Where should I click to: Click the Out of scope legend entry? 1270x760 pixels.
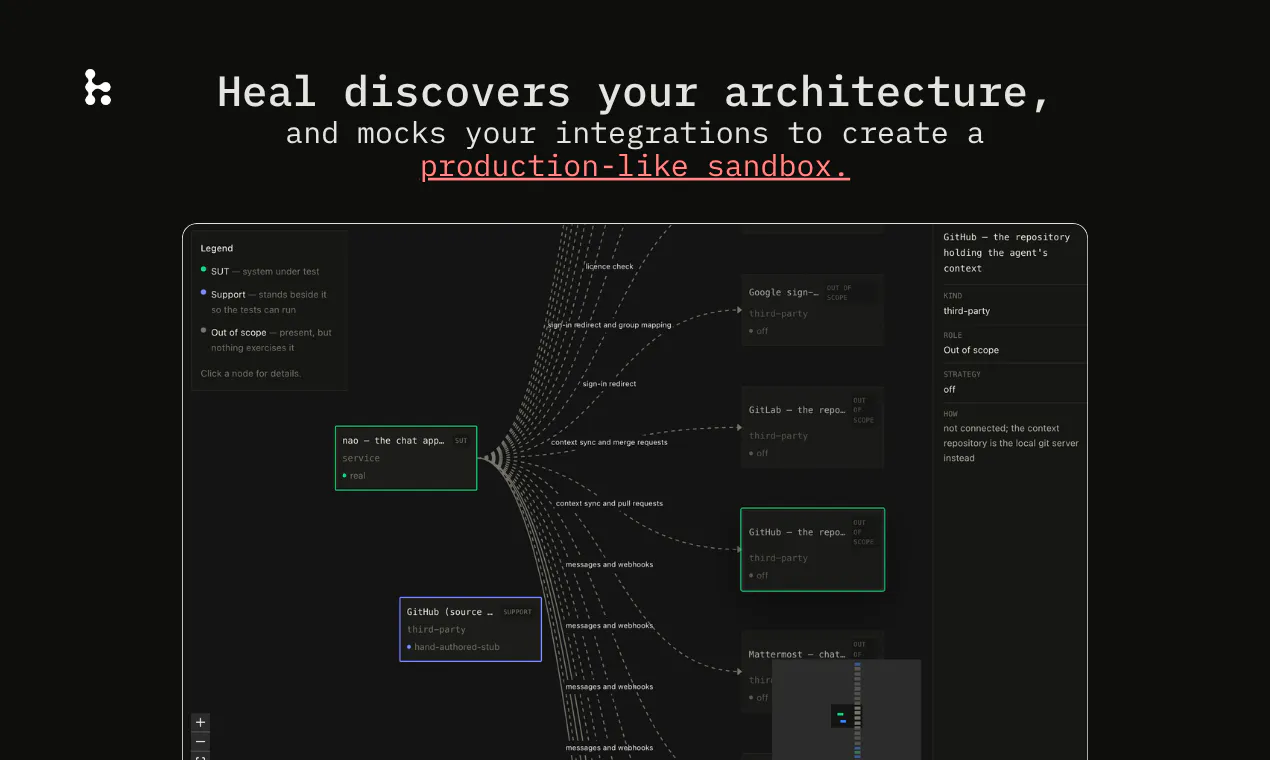(266, 340)
